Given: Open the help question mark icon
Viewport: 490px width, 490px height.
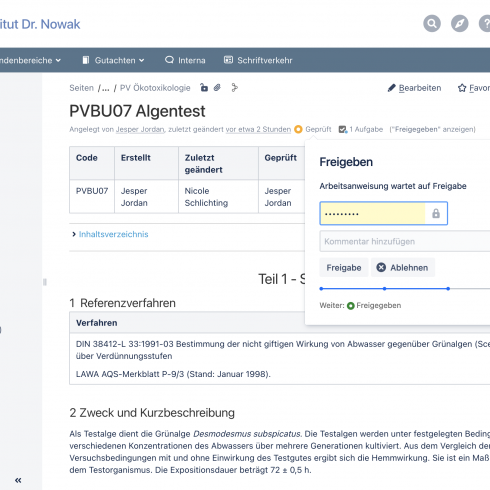Looking at the screenshot, I should pyautogui.click(x=486, y=24).
